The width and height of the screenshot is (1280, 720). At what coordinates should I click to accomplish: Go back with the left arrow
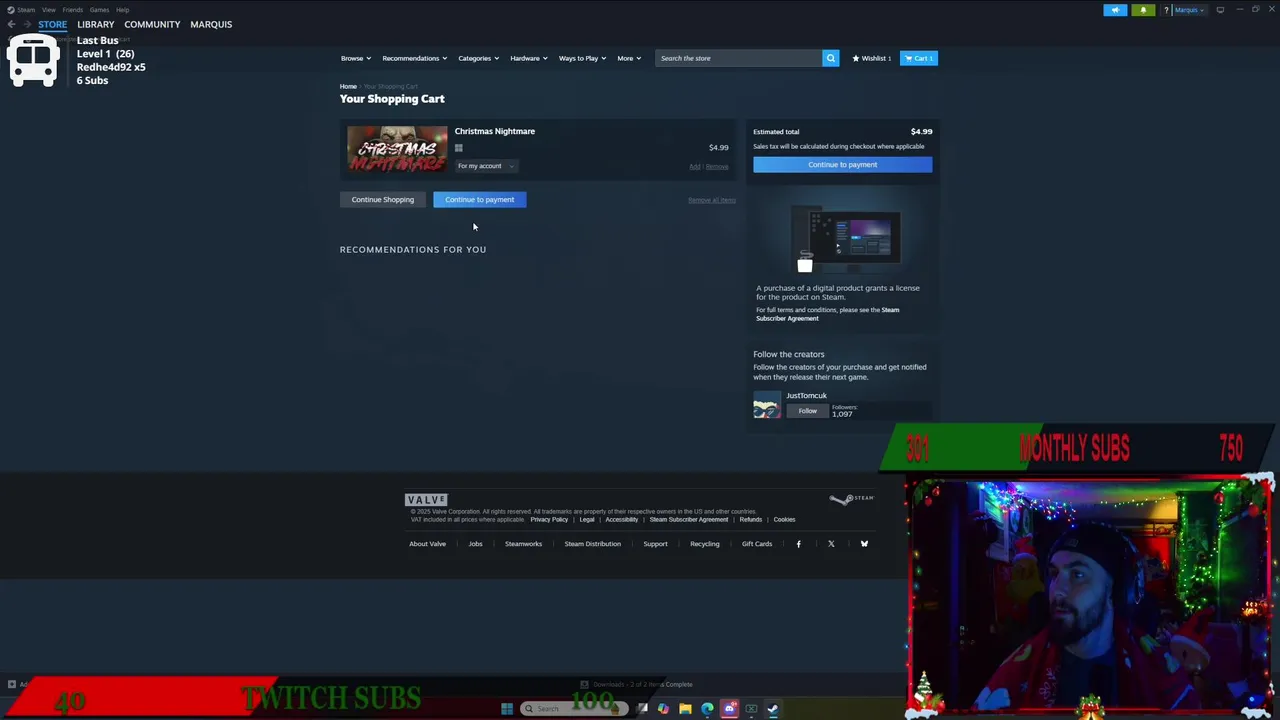pos(11,24)
